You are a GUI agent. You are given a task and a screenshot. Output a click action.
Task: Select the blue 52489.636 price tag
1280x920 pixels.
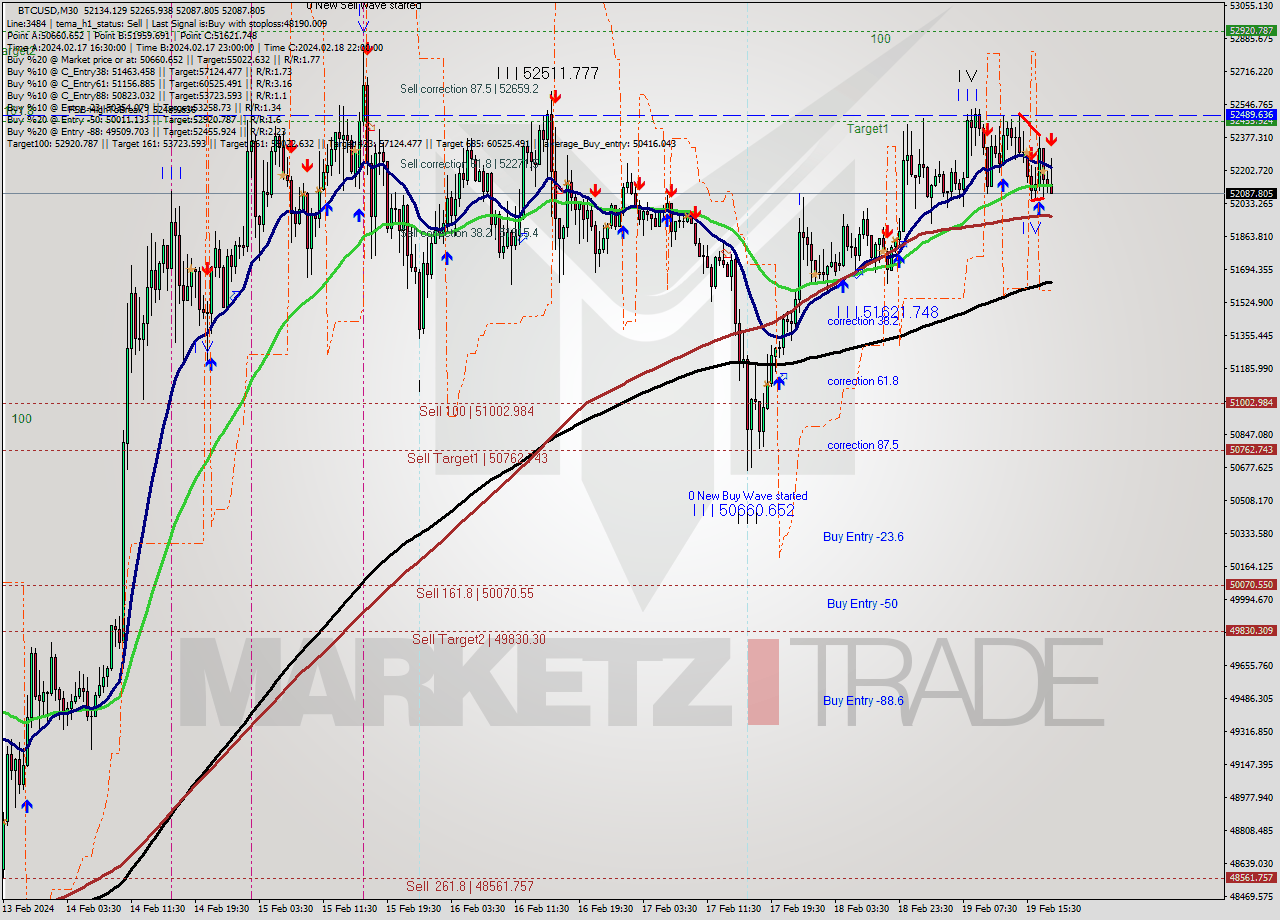click(1251, 115)
